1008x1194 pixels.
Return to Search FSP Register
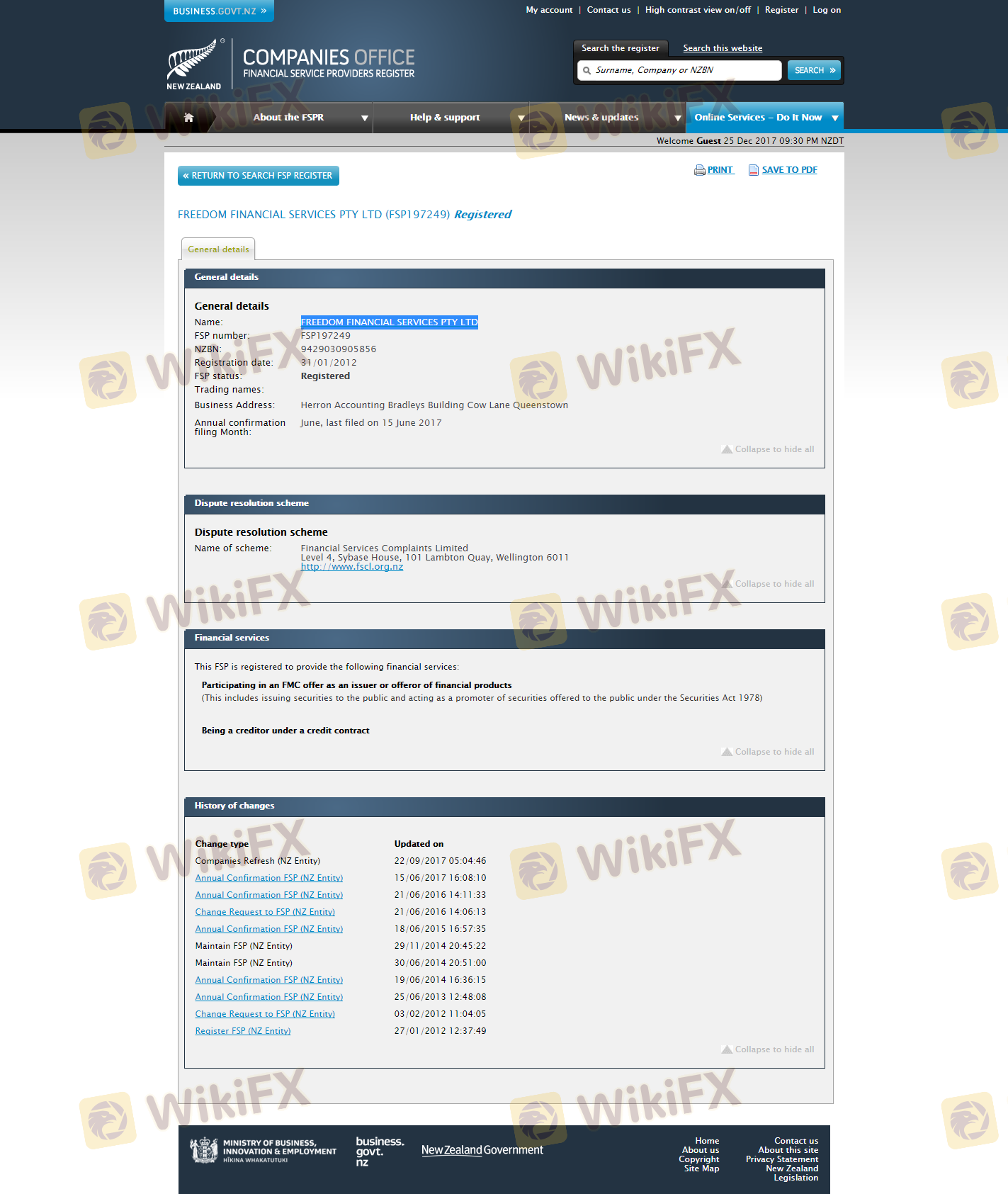click(x=259, y=176)
